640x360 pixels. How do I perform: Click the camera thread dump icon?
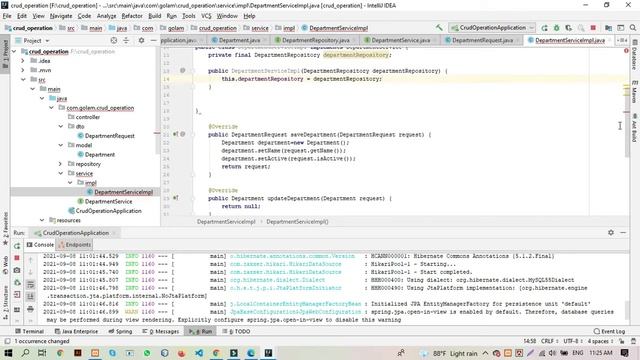coord(17,270)
